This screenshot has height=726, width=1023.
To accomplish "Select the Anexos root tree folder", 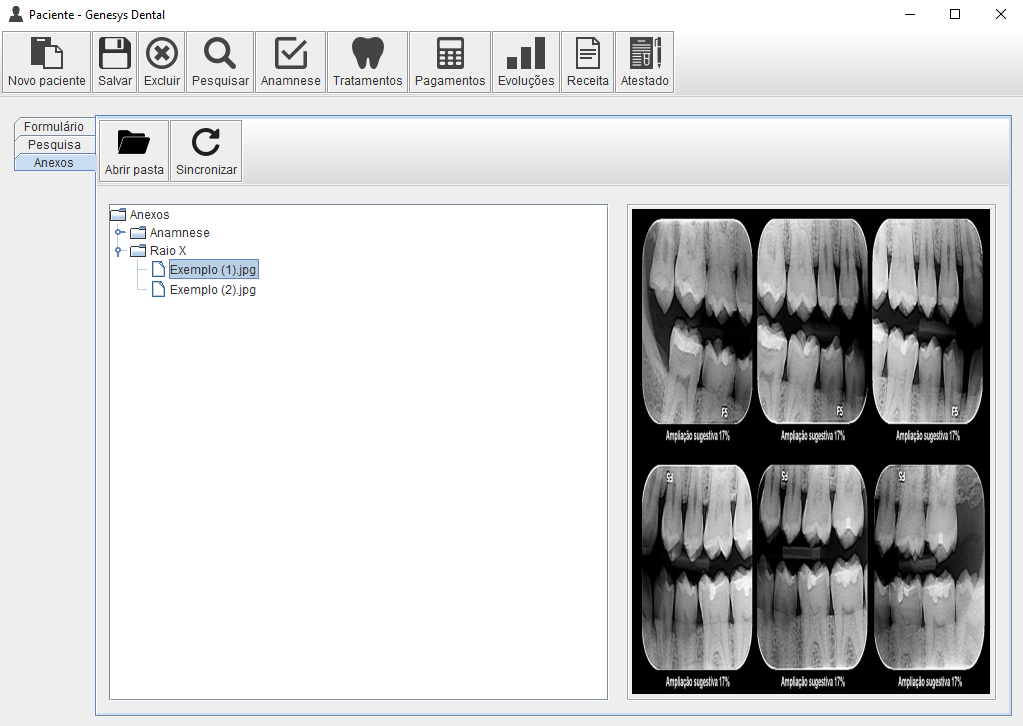I will [x=149, y=215].
